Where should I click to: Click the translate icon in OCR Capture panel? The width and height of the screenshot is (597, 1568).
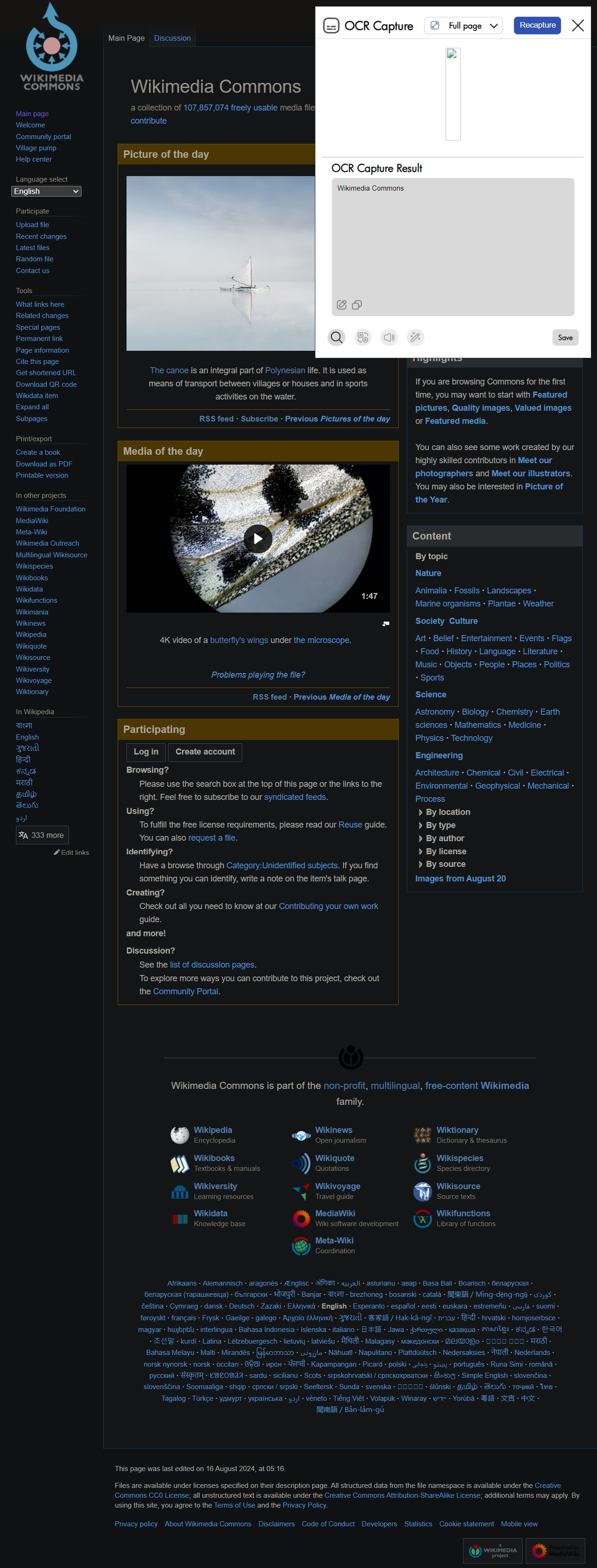coord(363,337)
